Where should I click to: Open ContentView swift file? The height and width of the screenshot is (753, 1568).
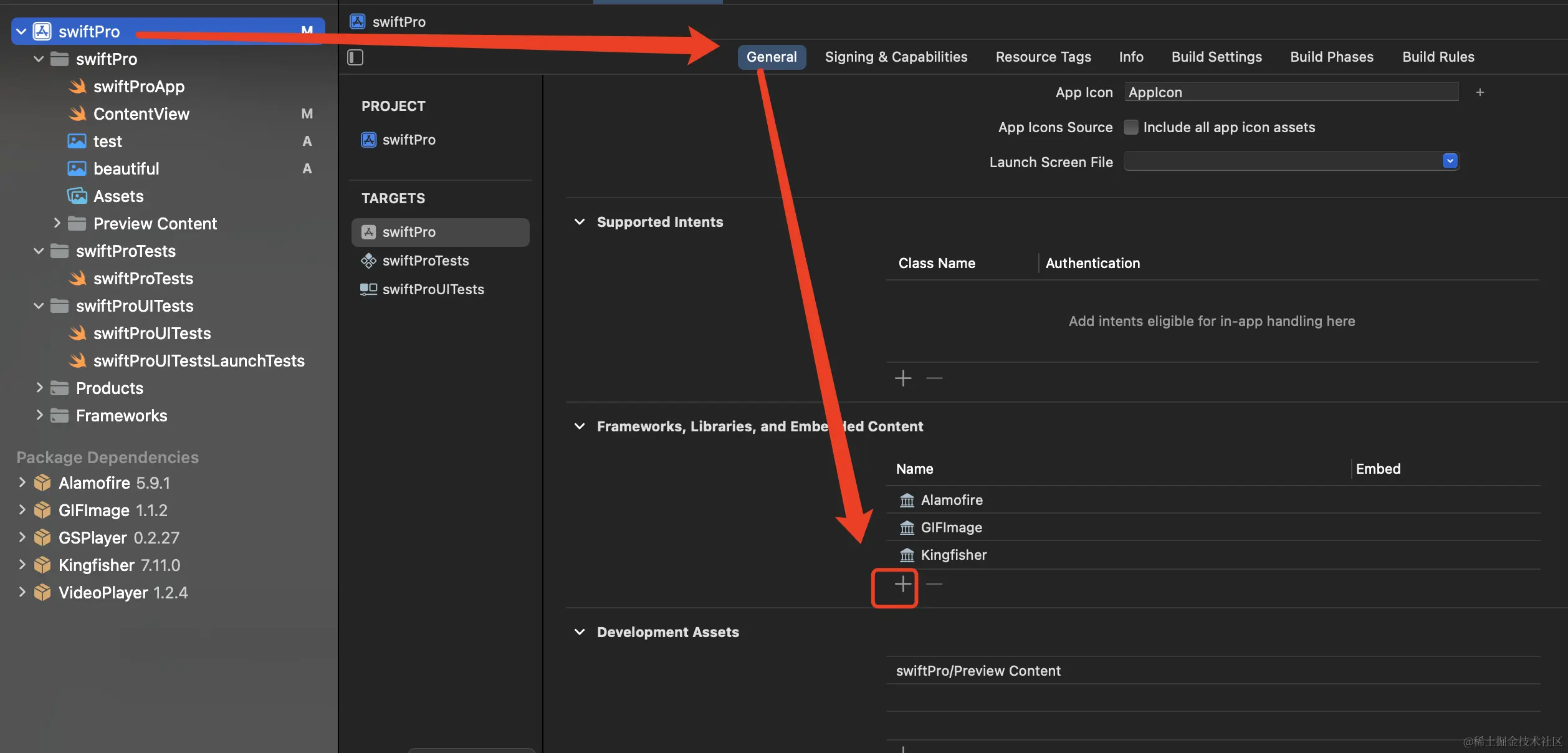click(x=141, y=114)
